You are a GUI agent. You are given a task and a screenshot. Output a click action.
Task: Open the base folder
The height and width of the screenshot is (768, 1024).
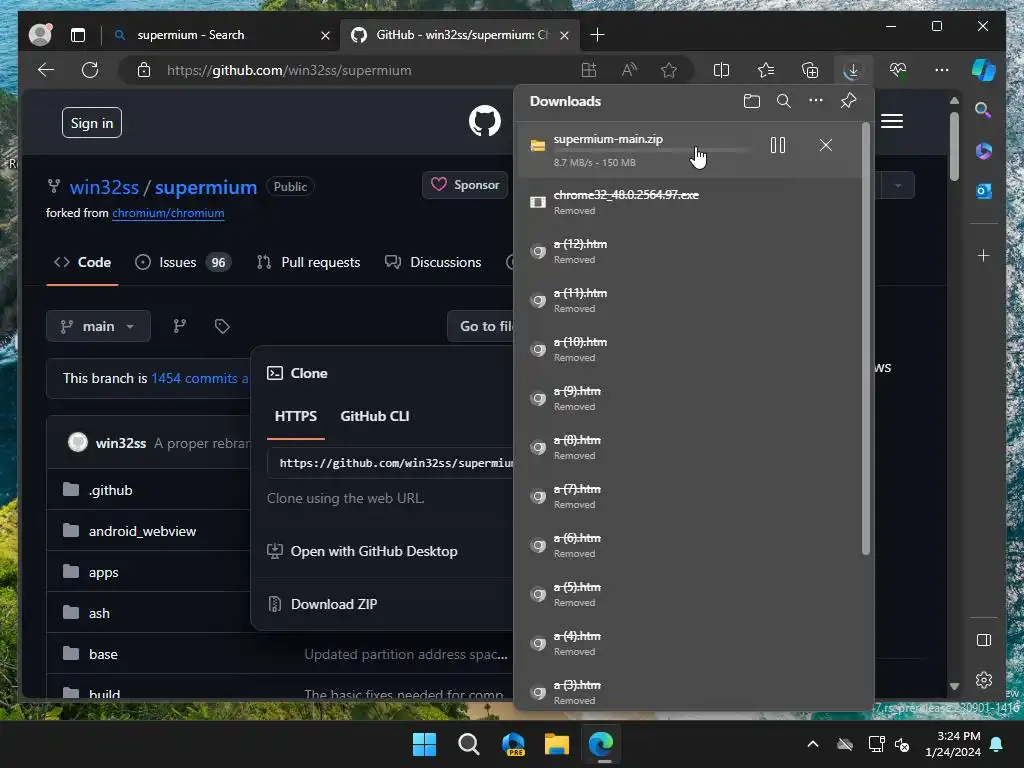(103, 654)
